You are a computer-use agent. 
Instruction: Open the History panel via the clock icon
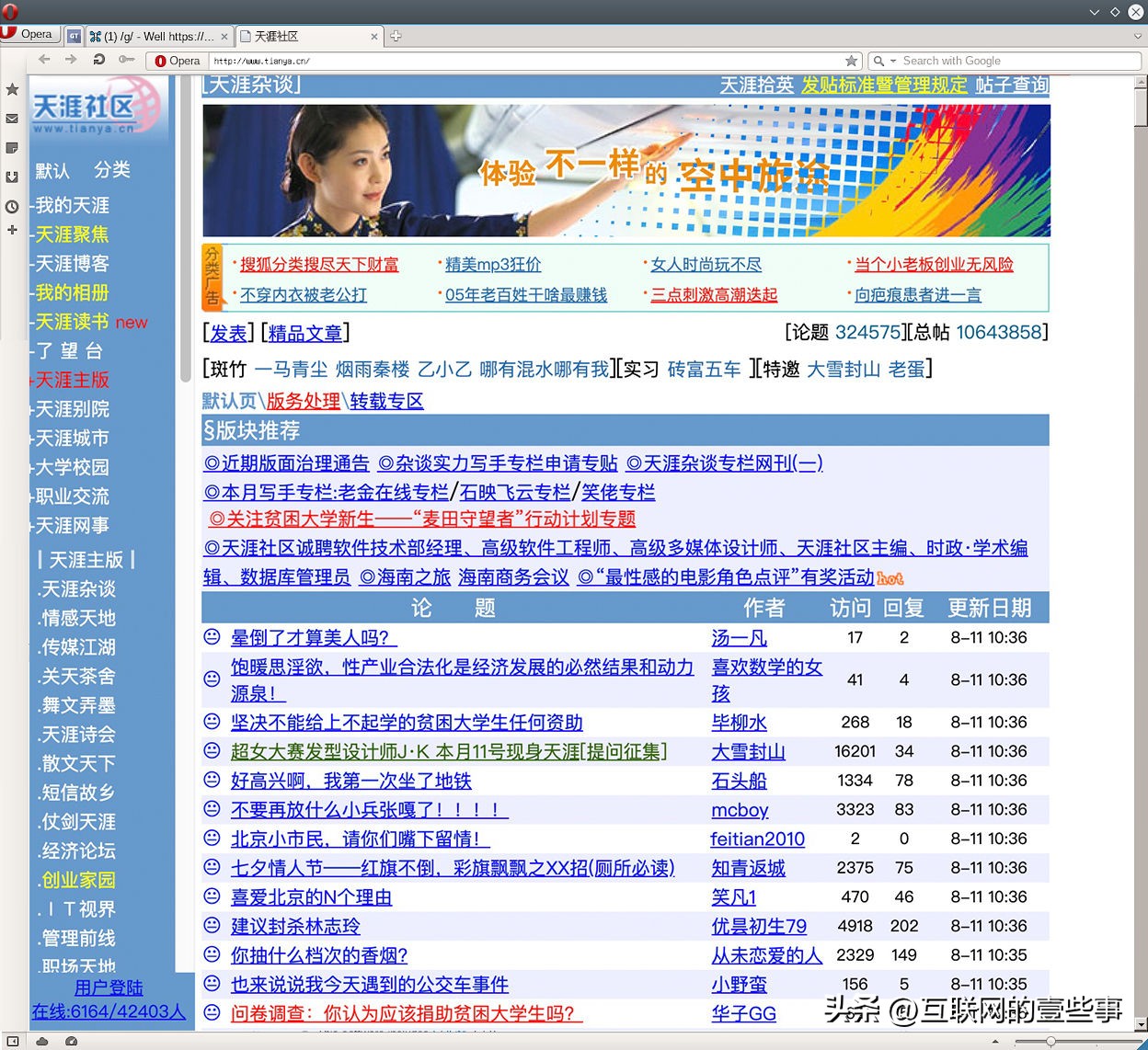pyautogui.click(x=12, y=207)
